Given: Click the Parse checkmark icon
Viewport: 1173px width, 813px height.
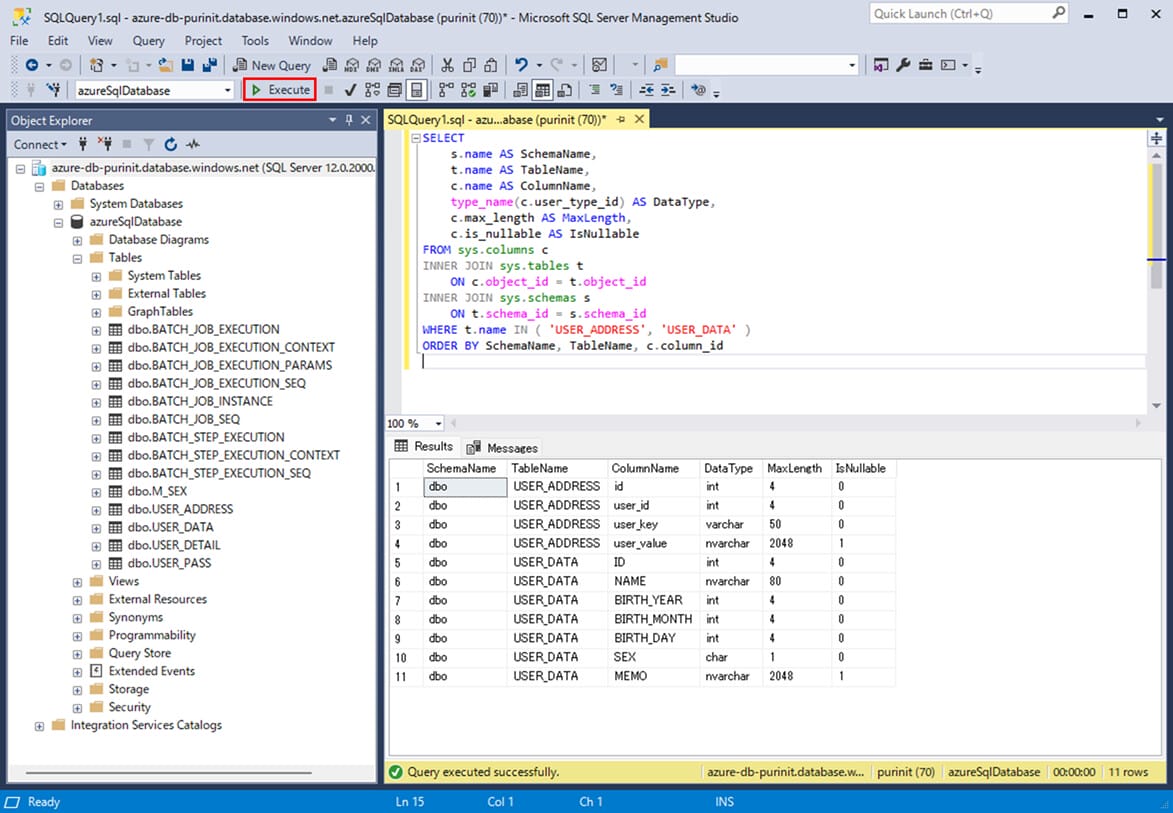Looking at the screenshot, I should click(350, 90).
